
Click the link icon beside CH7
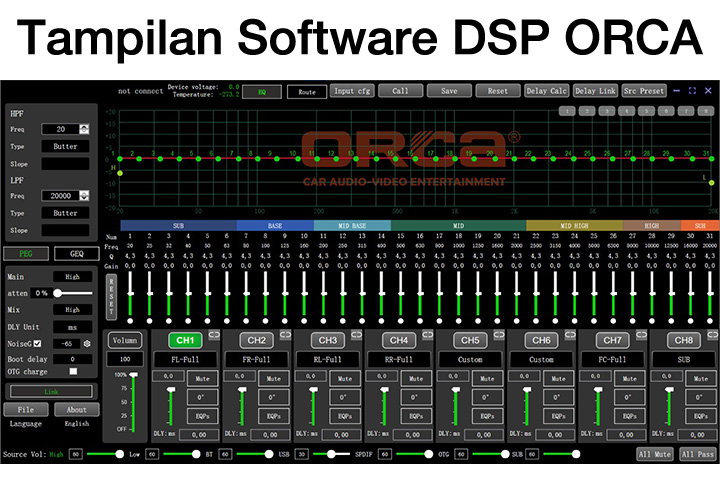tap(641, 335)
